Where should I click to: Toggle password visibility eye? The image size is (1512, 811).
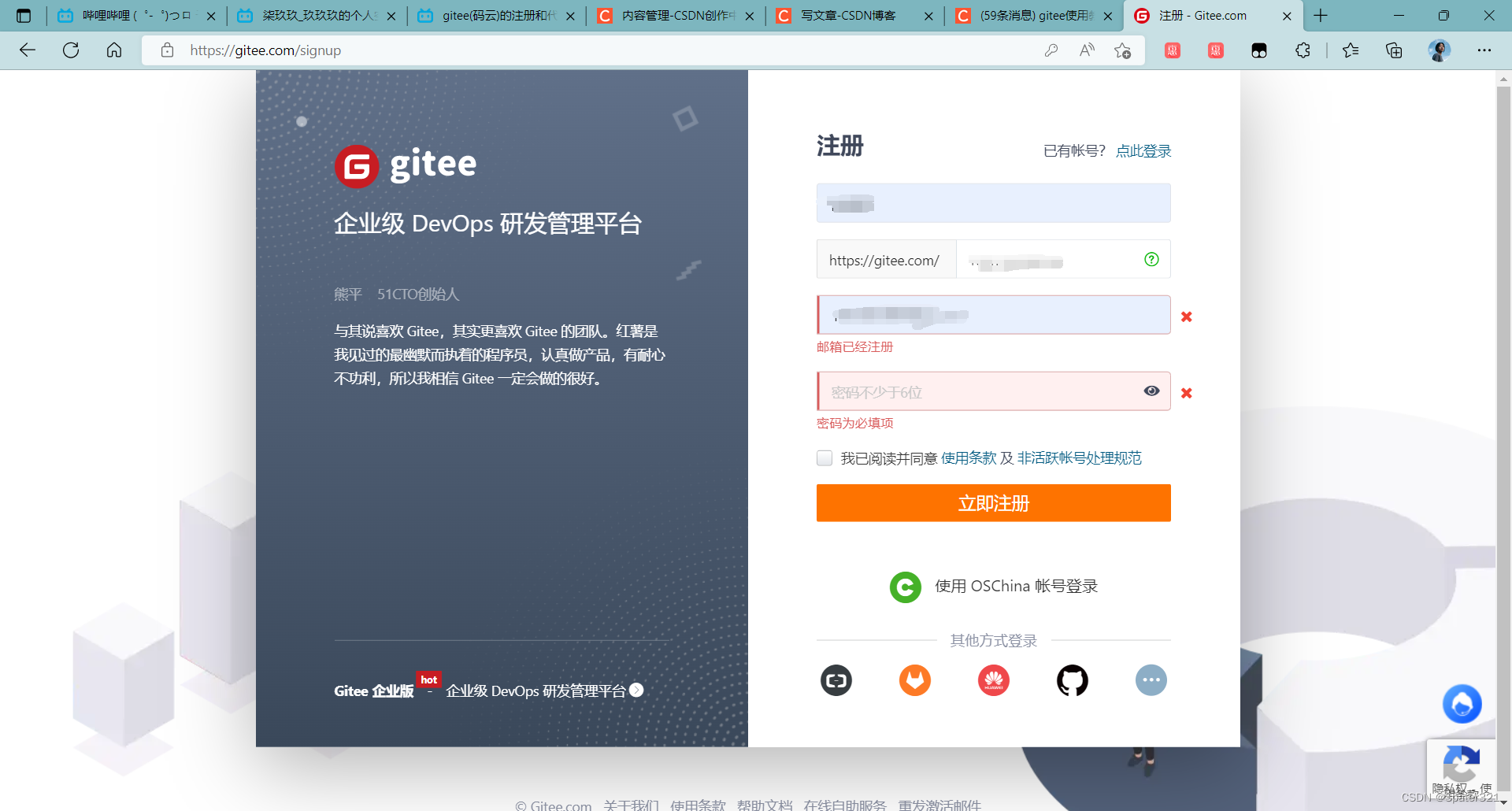[x=1151, y=391]
